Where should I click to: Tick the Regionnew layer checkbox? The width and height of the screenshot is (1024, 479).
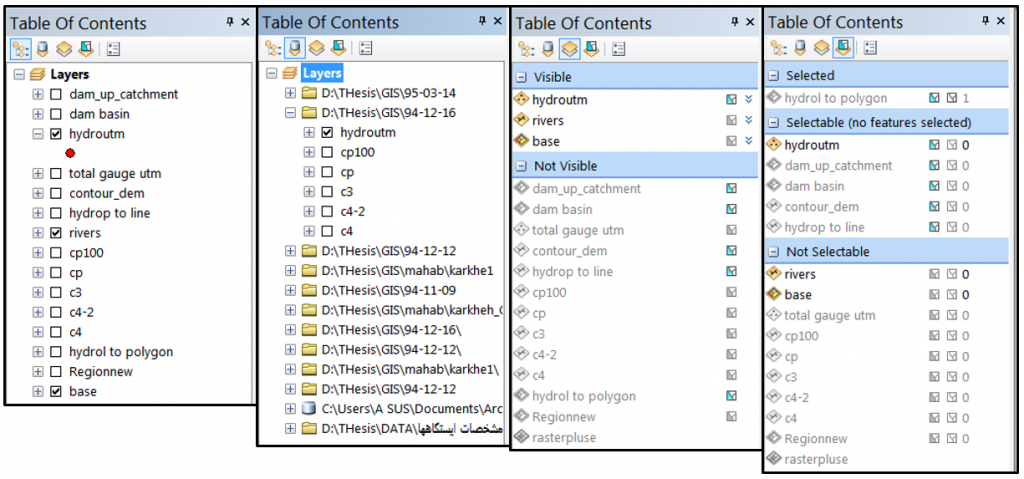(56, 372)
